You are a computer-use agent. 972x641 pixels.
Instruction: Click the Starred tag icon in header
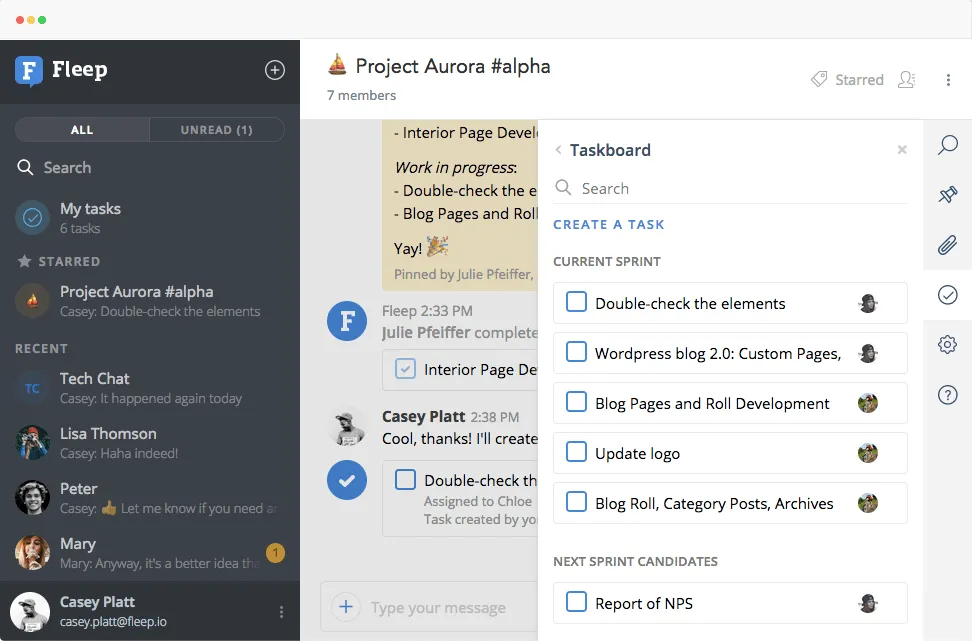click(819, 79)
